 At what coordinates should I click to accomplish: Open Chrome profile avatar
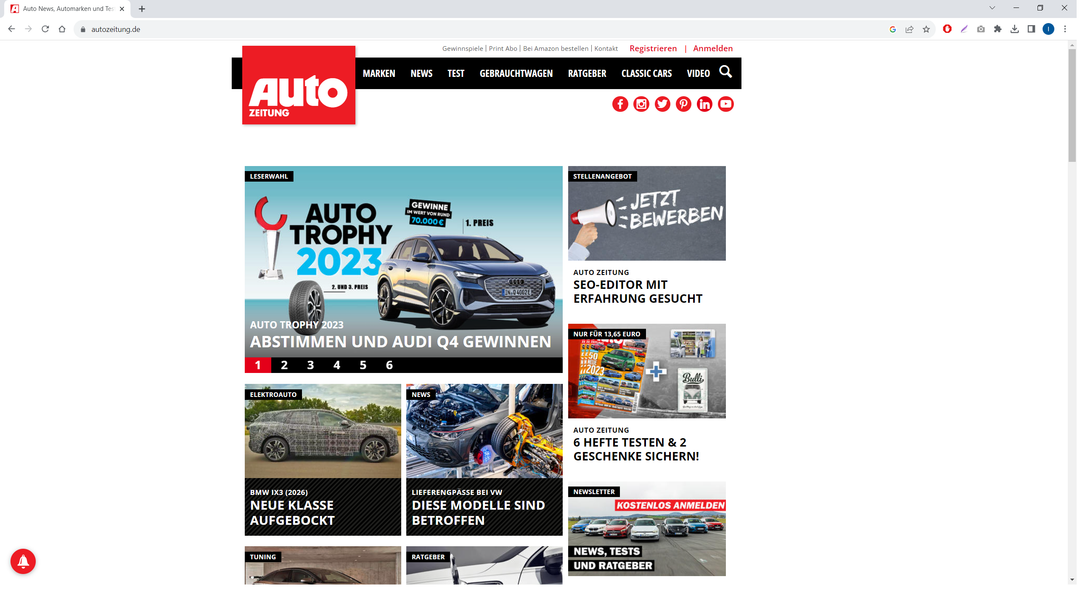coord(1050,29)
